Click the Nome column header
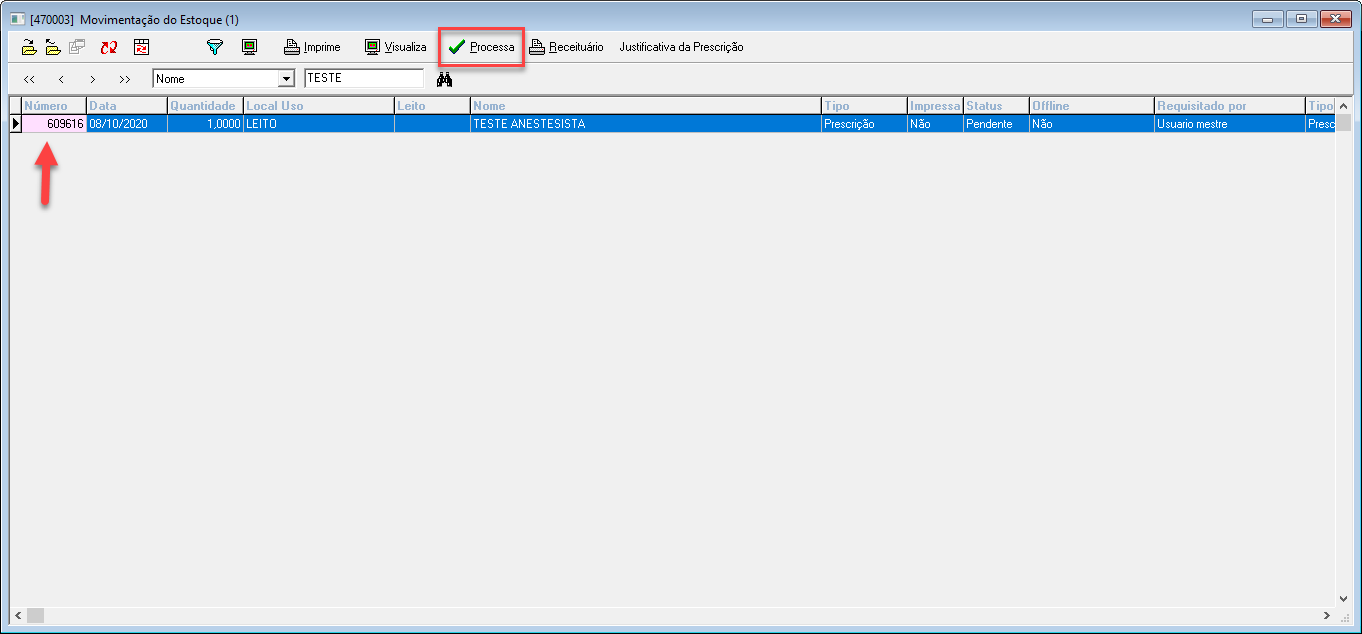The image size is (1362, 634). 646,106
